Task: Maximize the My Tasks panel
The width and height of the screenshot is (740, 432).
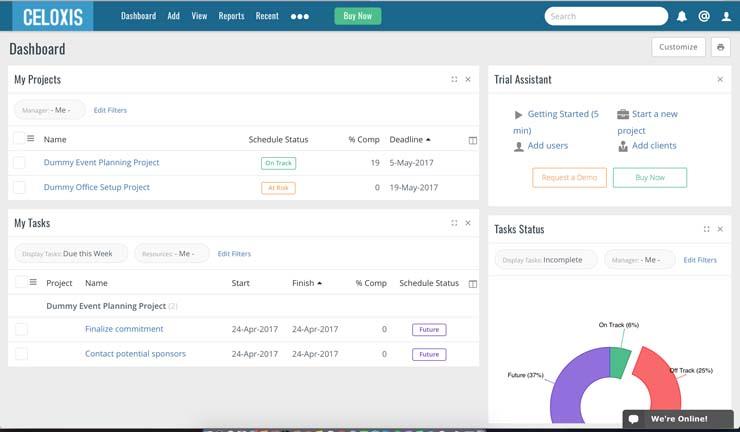Action: (x=454, y=223)
